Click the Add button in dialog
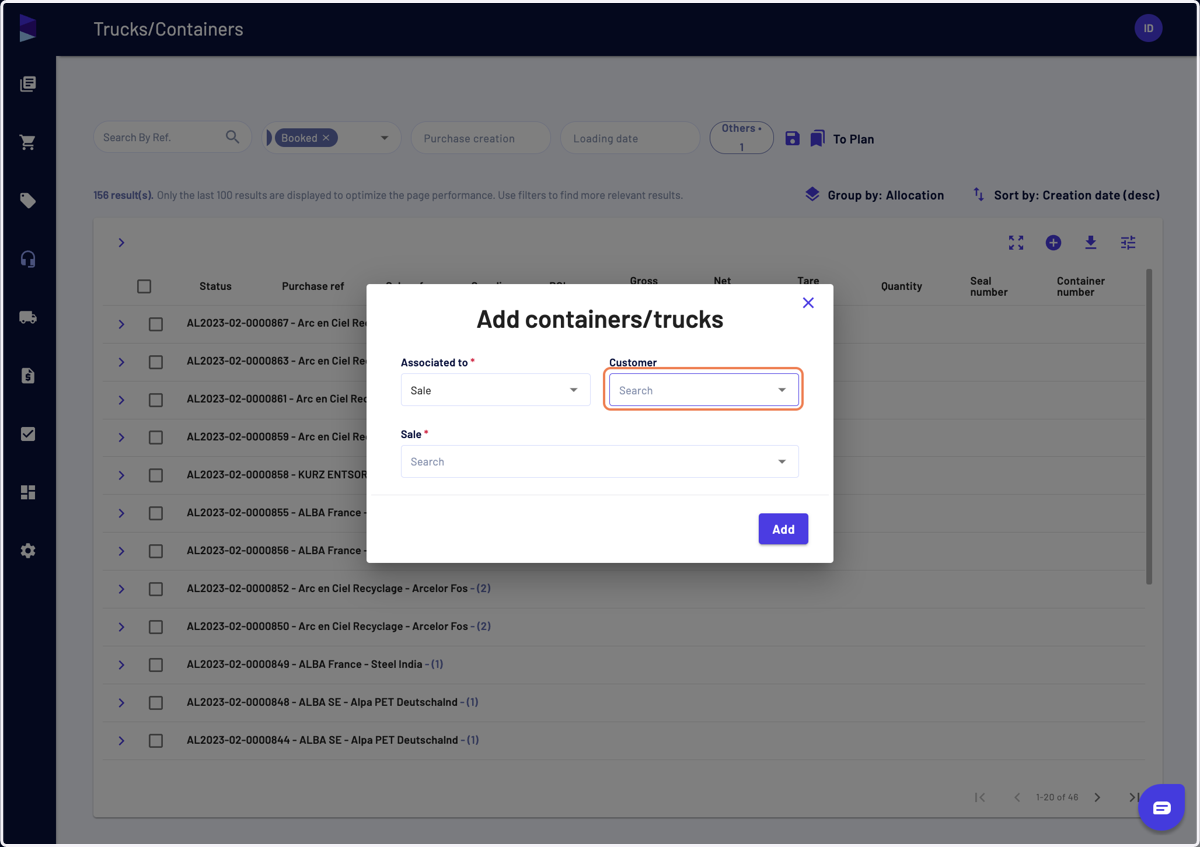Screen dimensions: 1200x847 [x=783, y=529]
